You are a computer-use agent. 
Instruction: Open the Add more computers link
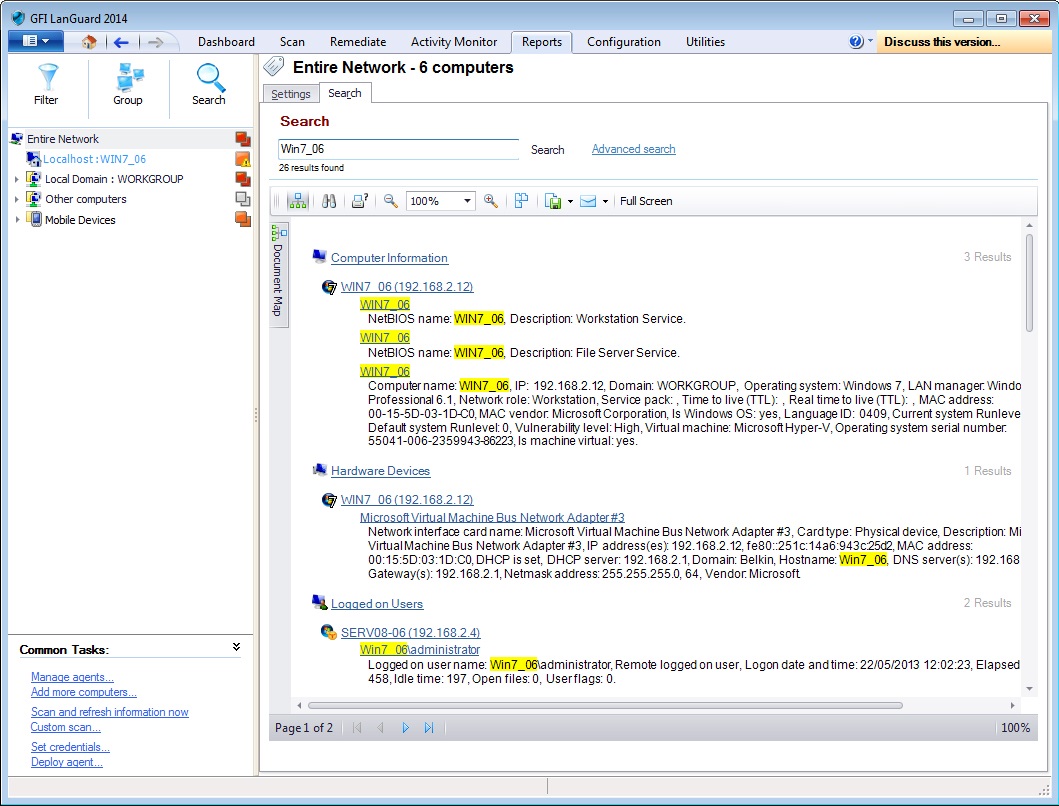coord(84,692)
